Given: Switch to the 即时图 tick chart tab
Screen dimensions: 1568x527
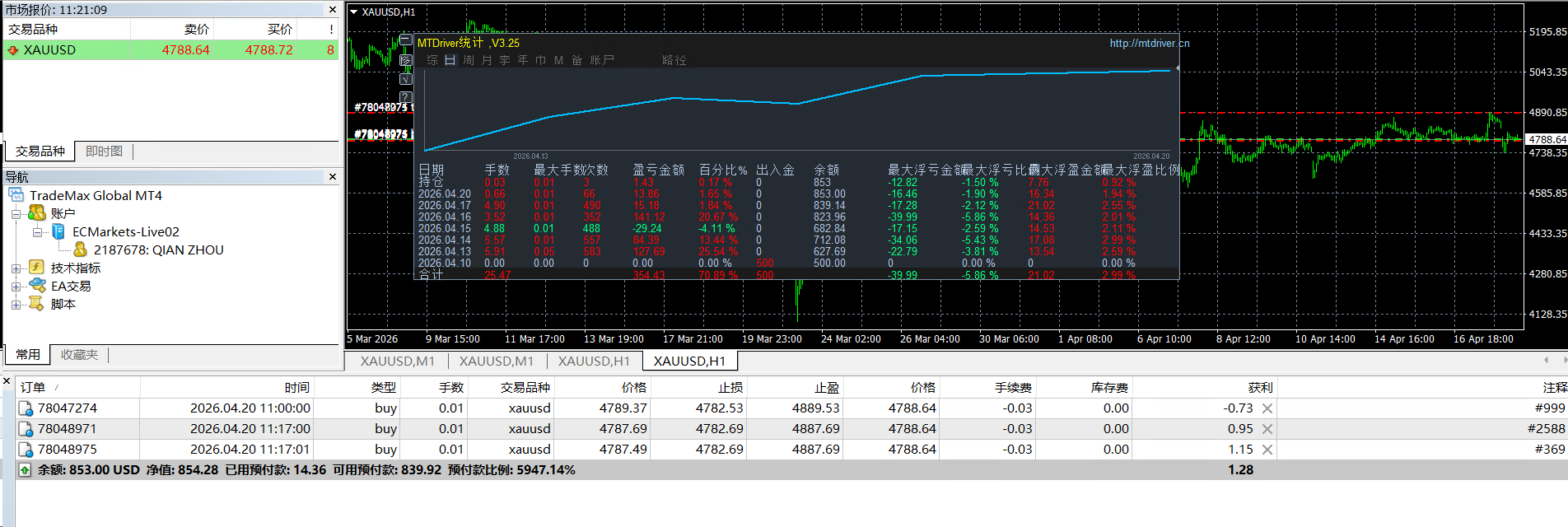Looking at the screenshot, I should tap(104, 152).
